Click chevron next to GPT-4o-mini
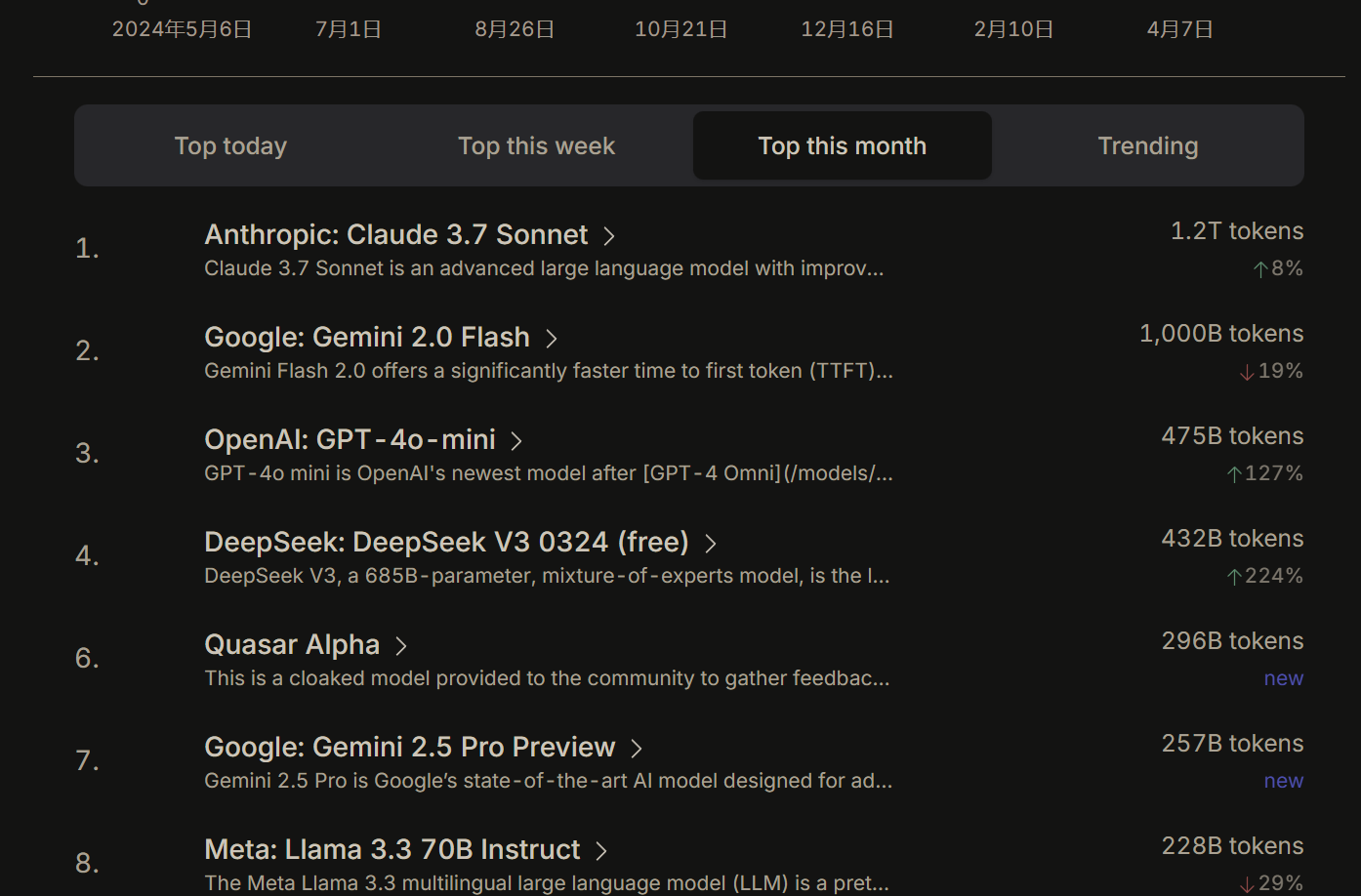 tap(516, 441)
